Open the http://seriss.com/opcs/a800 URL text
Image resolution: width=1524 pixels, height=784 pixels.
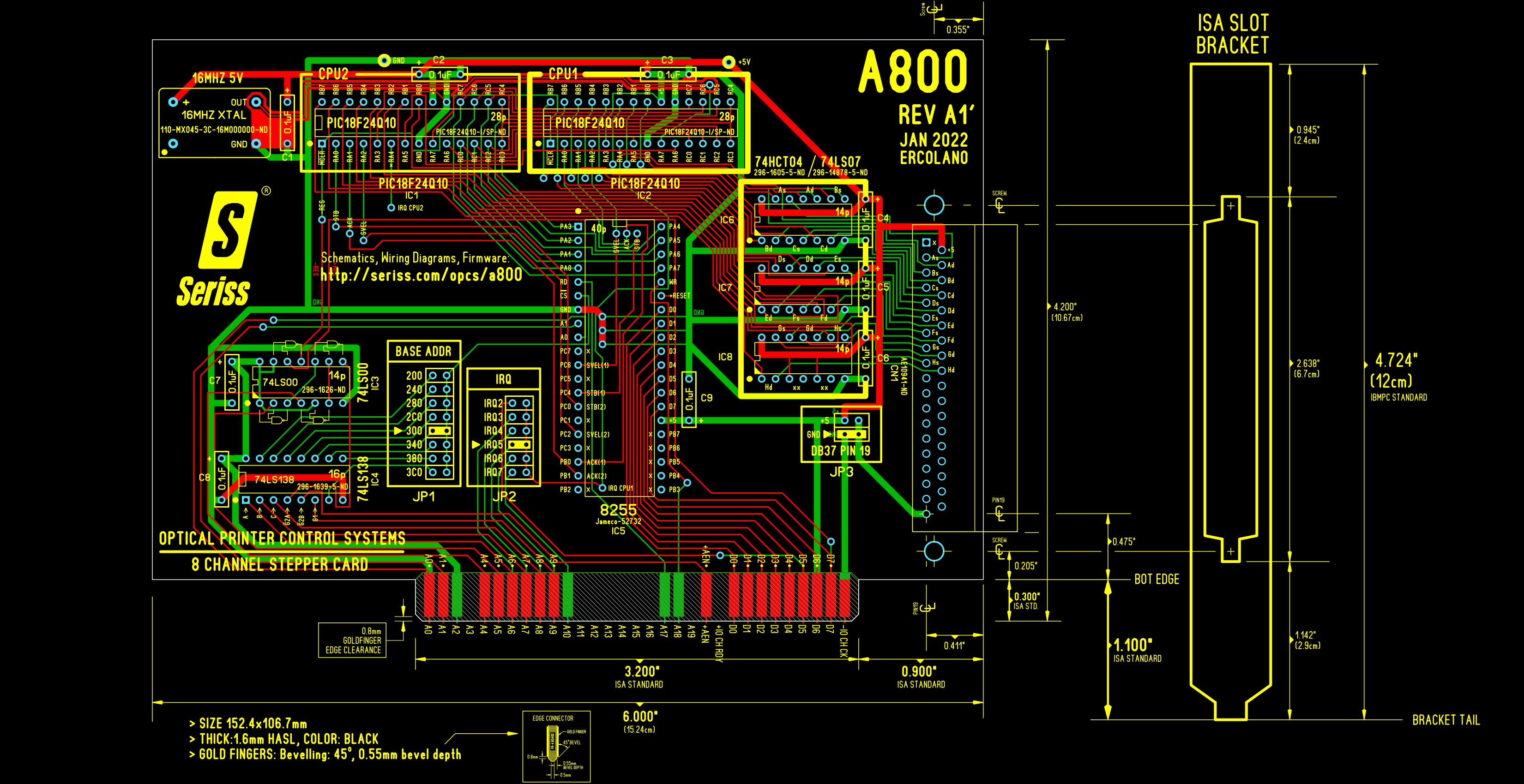click(x=421, y=275)
